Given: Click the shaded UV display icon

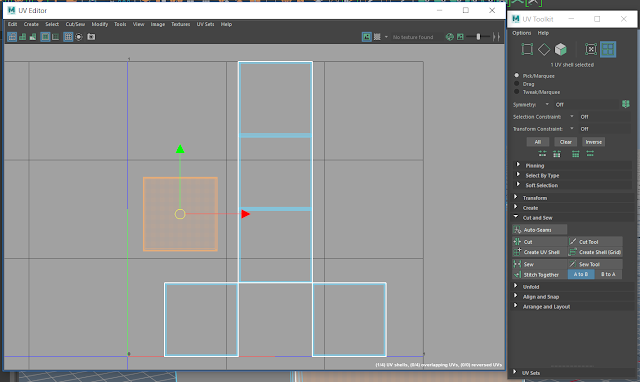Looking at the screenshot, I should [x=22, y=37].
